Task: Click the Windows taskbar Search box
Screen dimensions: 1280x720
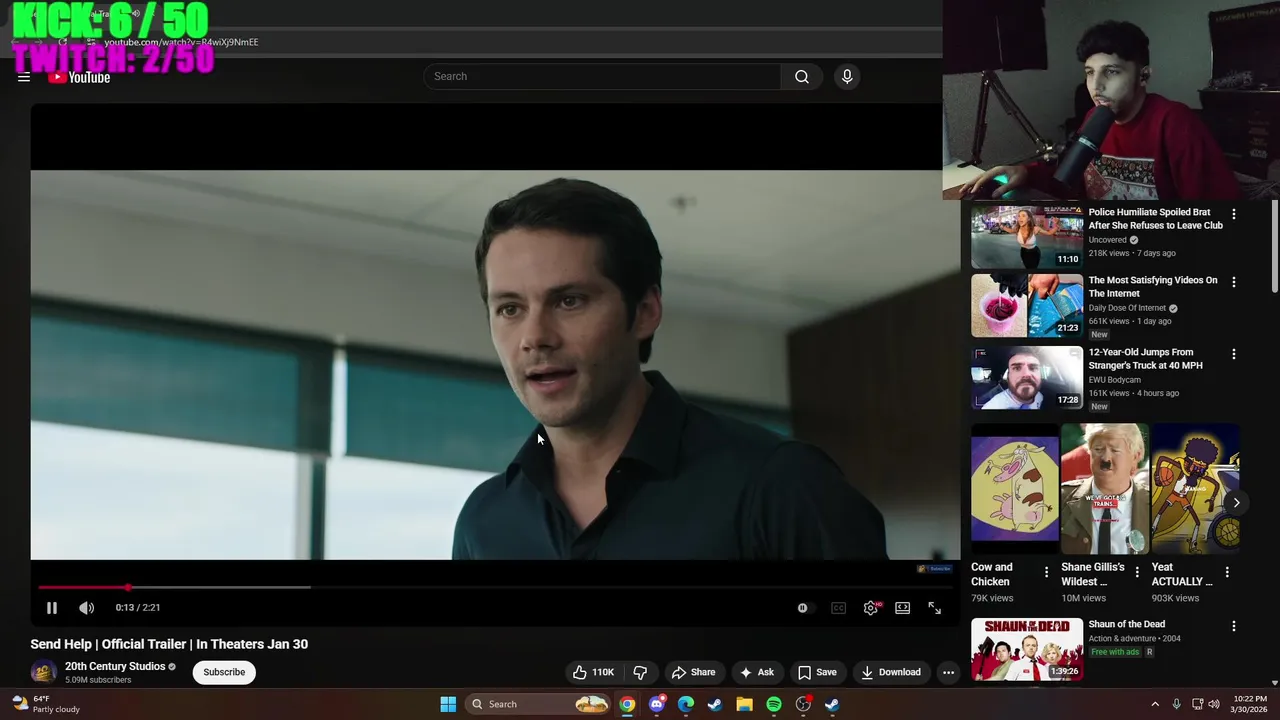Action: [538, 704]
